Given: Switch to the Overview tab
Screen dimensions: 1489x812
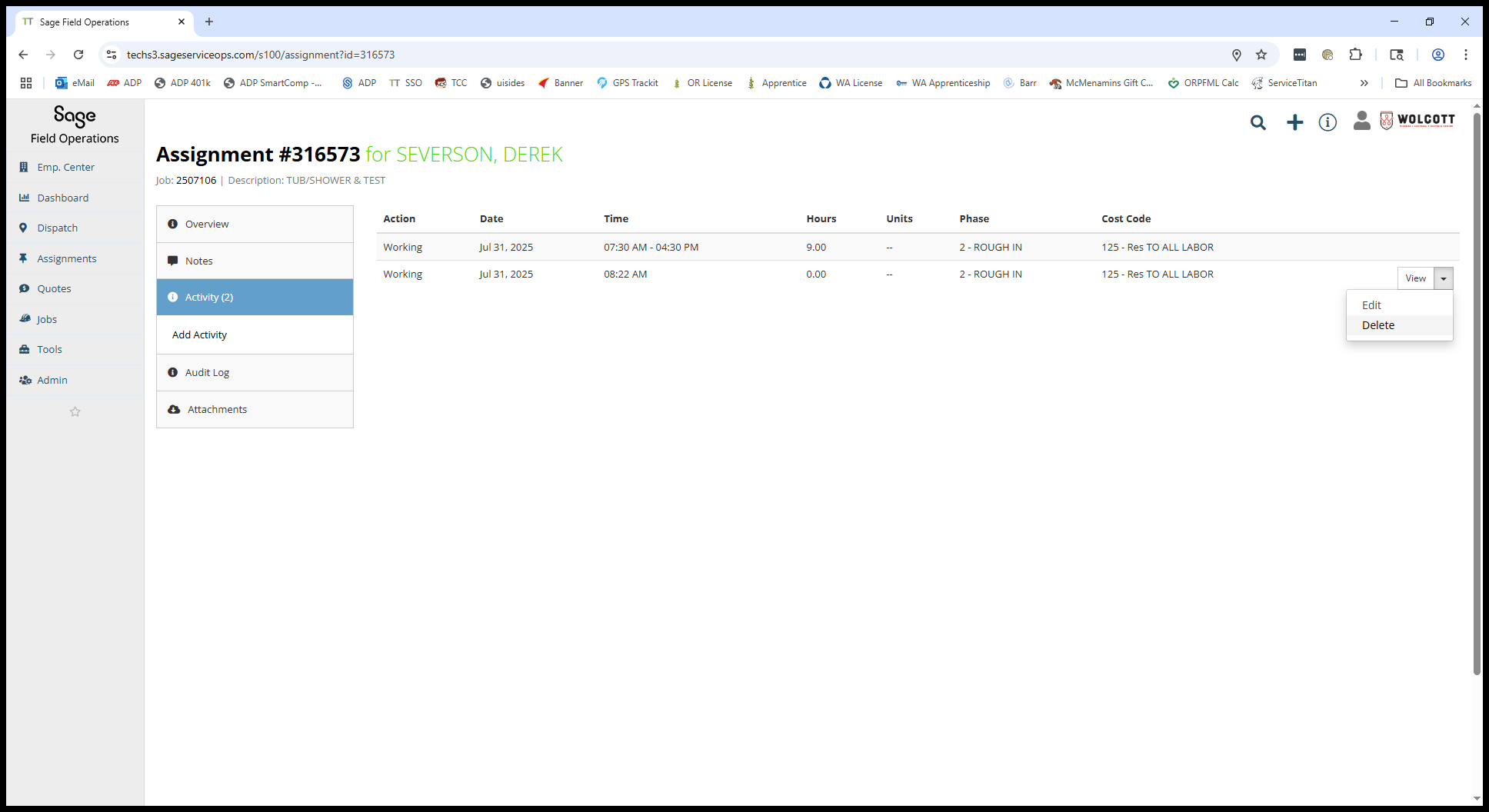Looking at the screenshot, I should [x=255, y=224].
